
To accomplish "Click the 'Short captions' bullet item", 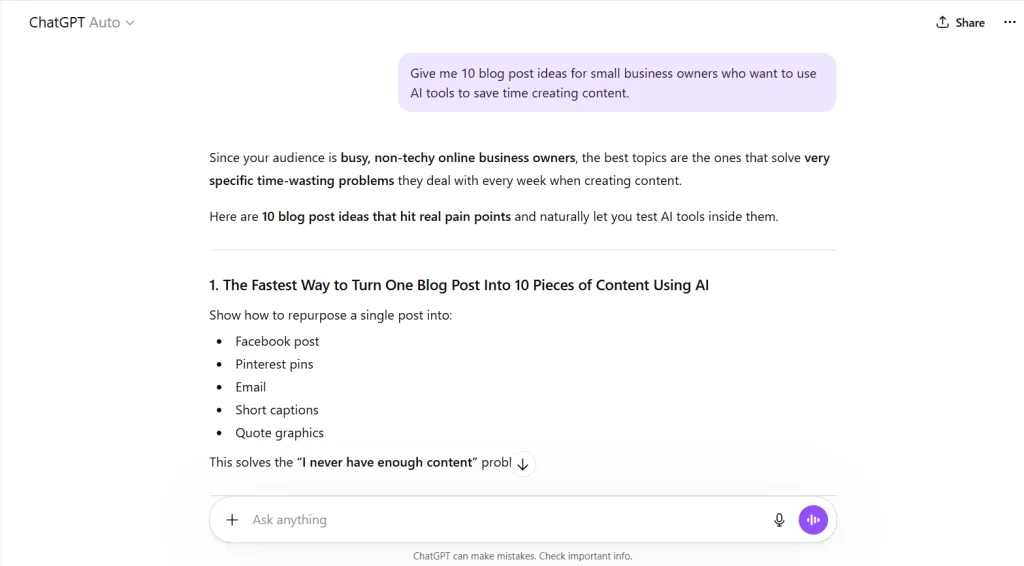I will [x=277, y=410].
